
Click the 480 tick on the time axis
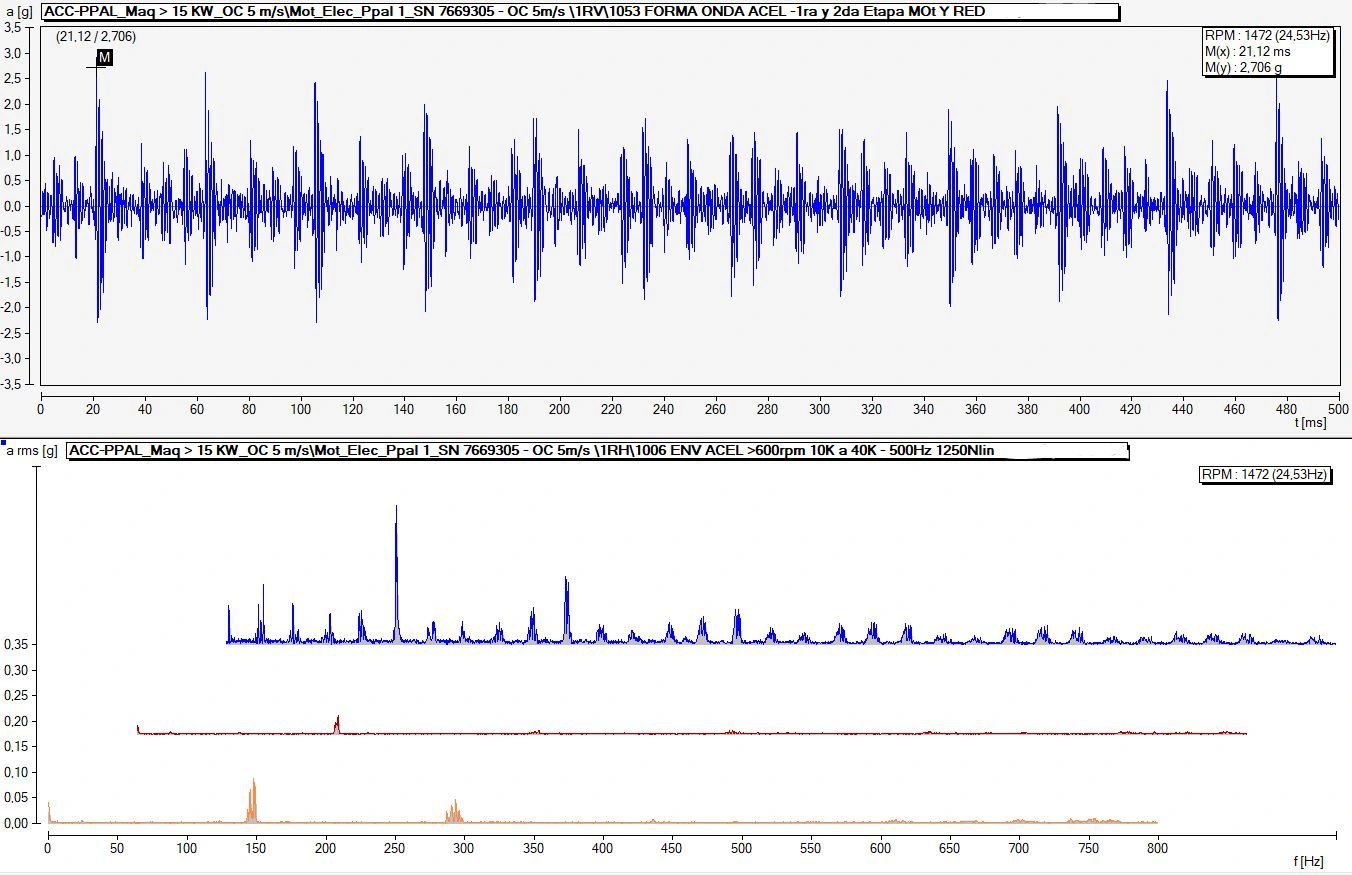(1287, 409)
